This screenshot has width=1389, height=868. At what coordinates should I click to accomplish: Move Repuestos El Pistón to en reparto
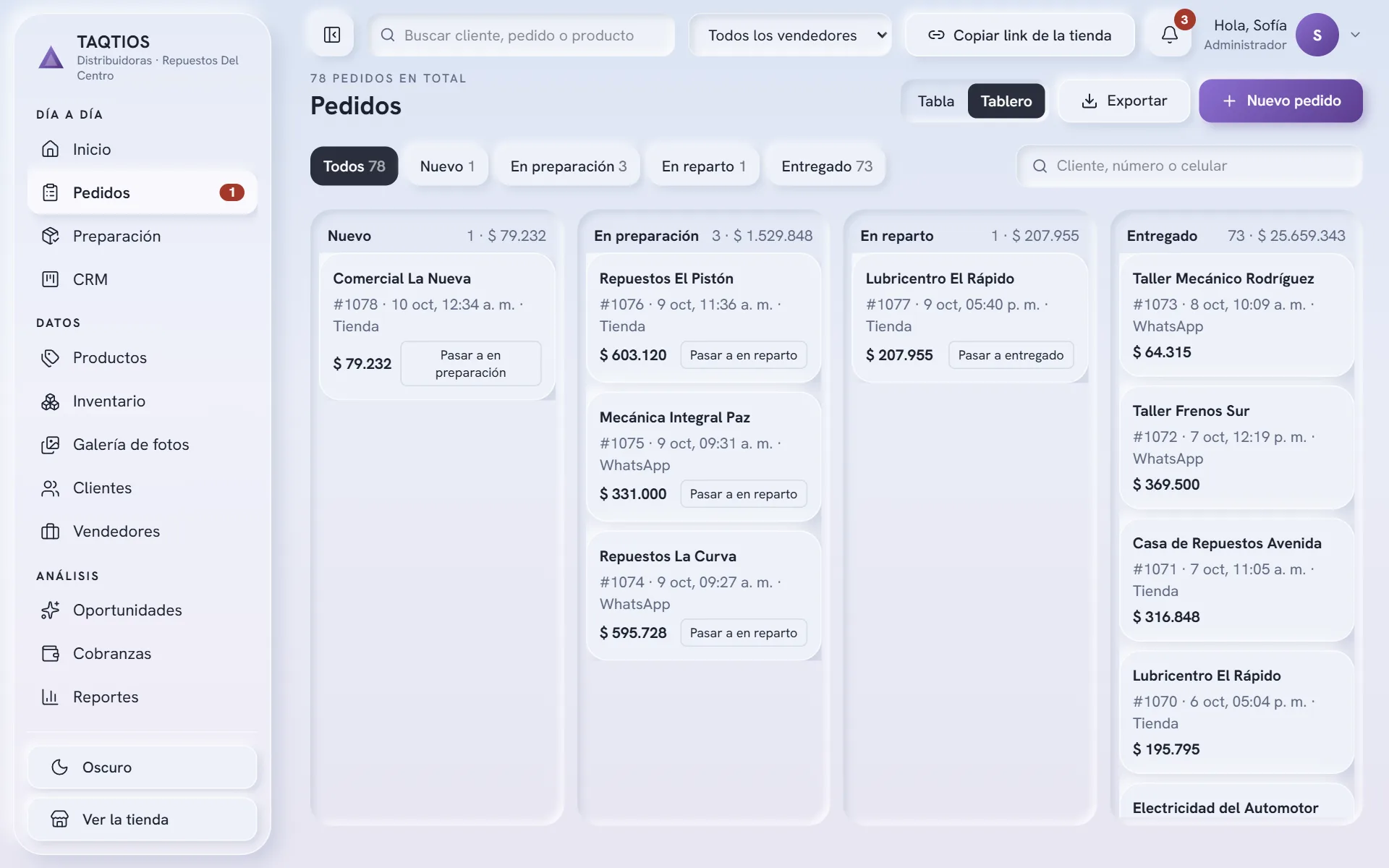743,354
